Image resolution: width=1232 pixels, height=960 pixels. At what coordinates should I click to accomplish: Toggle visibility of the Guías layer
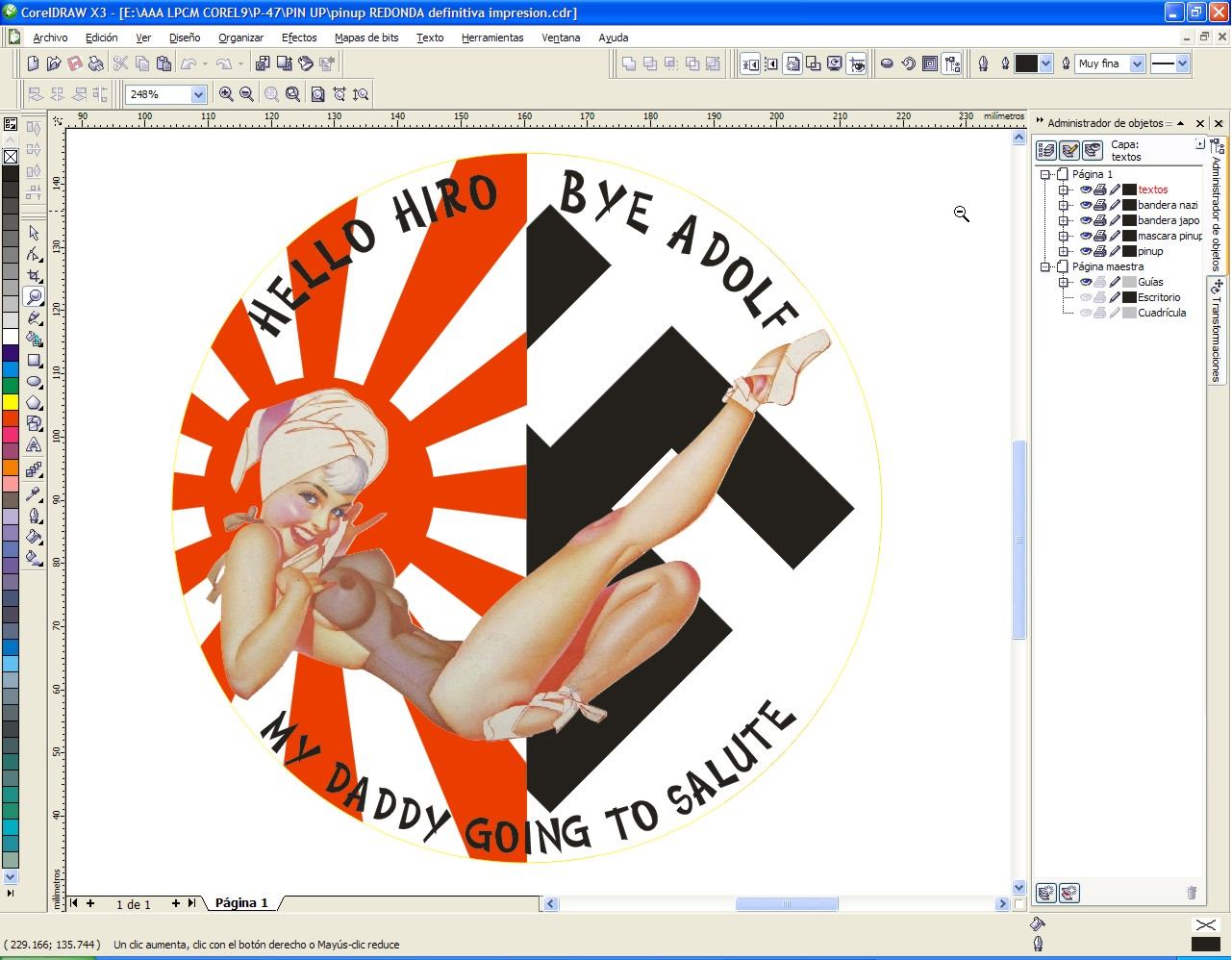[1086, 282]
